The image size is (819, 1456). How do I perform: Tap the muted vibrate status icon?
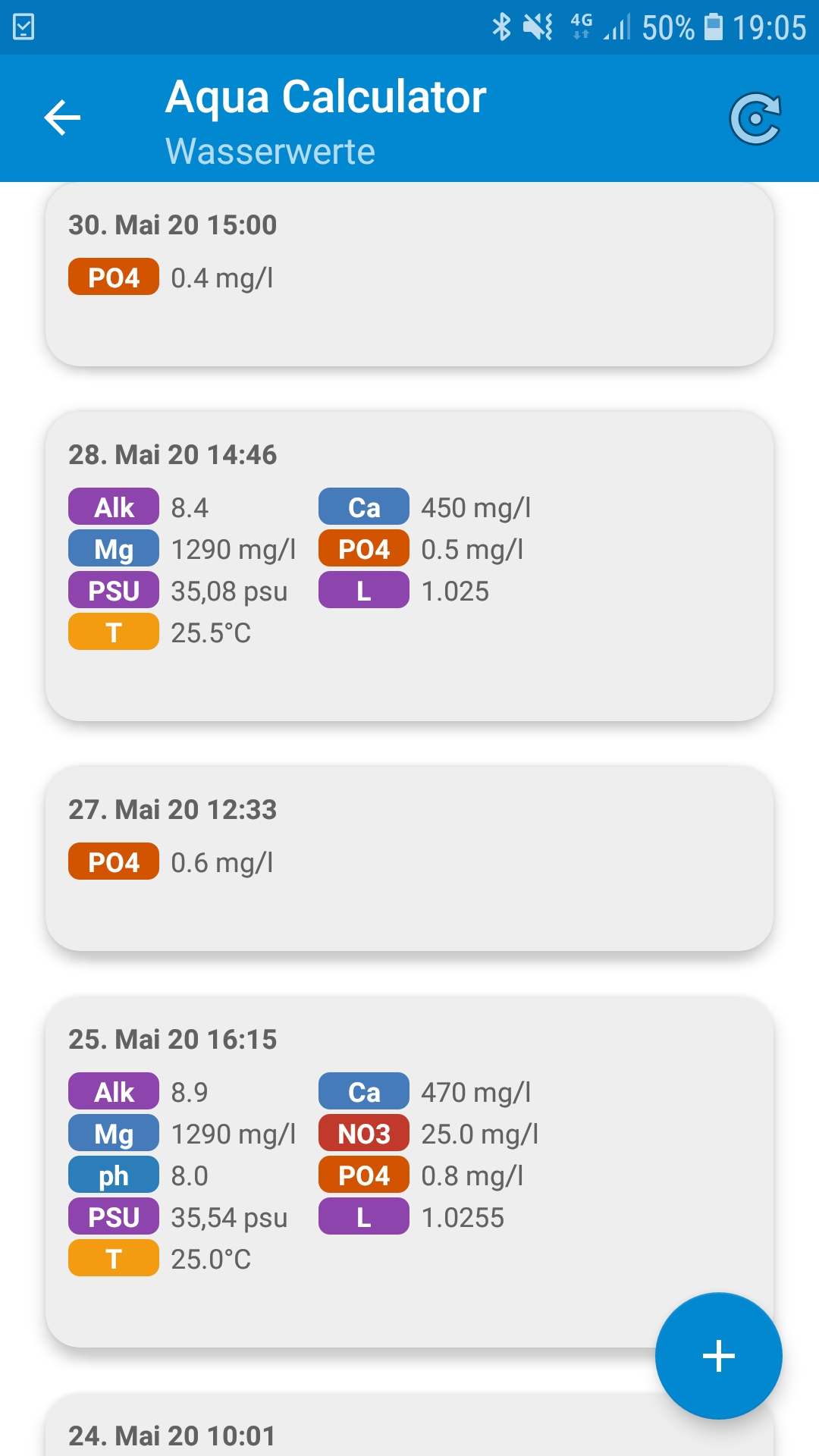pos(538,27)
